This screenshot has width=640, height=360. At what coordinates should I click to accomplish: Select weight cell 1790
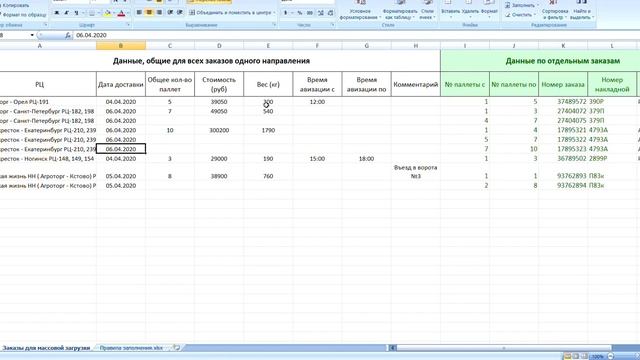coord(268,130)
